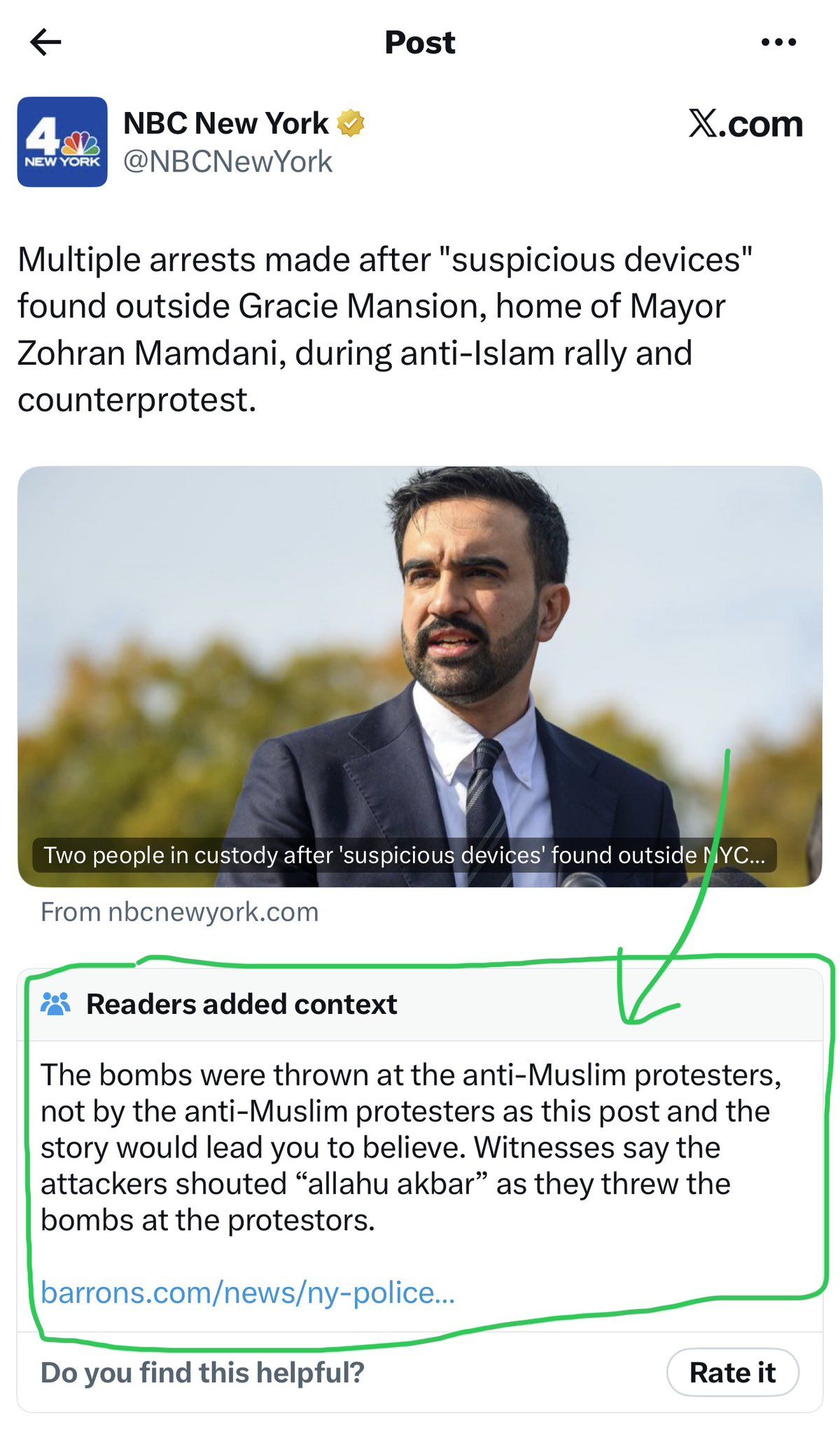
Task: Tap the 'Post' page title
Action: 420,43
